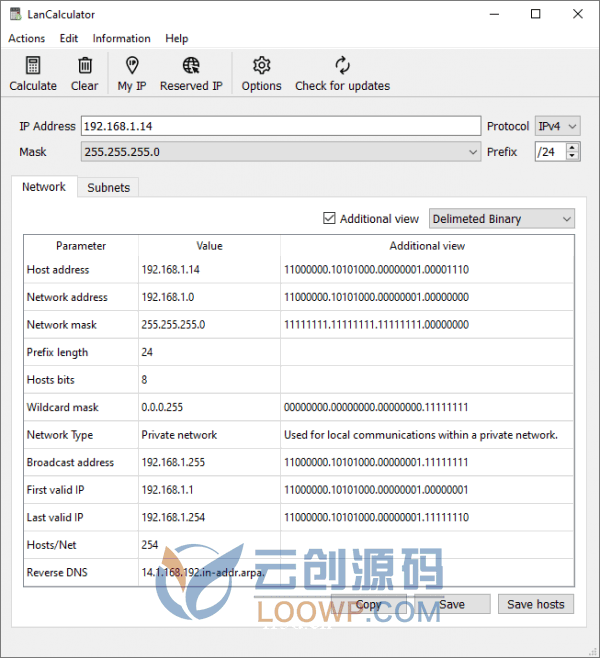This screenshot has height=658, width=600.
Task: Select the Private network value cell
Action: pos(209,435)
